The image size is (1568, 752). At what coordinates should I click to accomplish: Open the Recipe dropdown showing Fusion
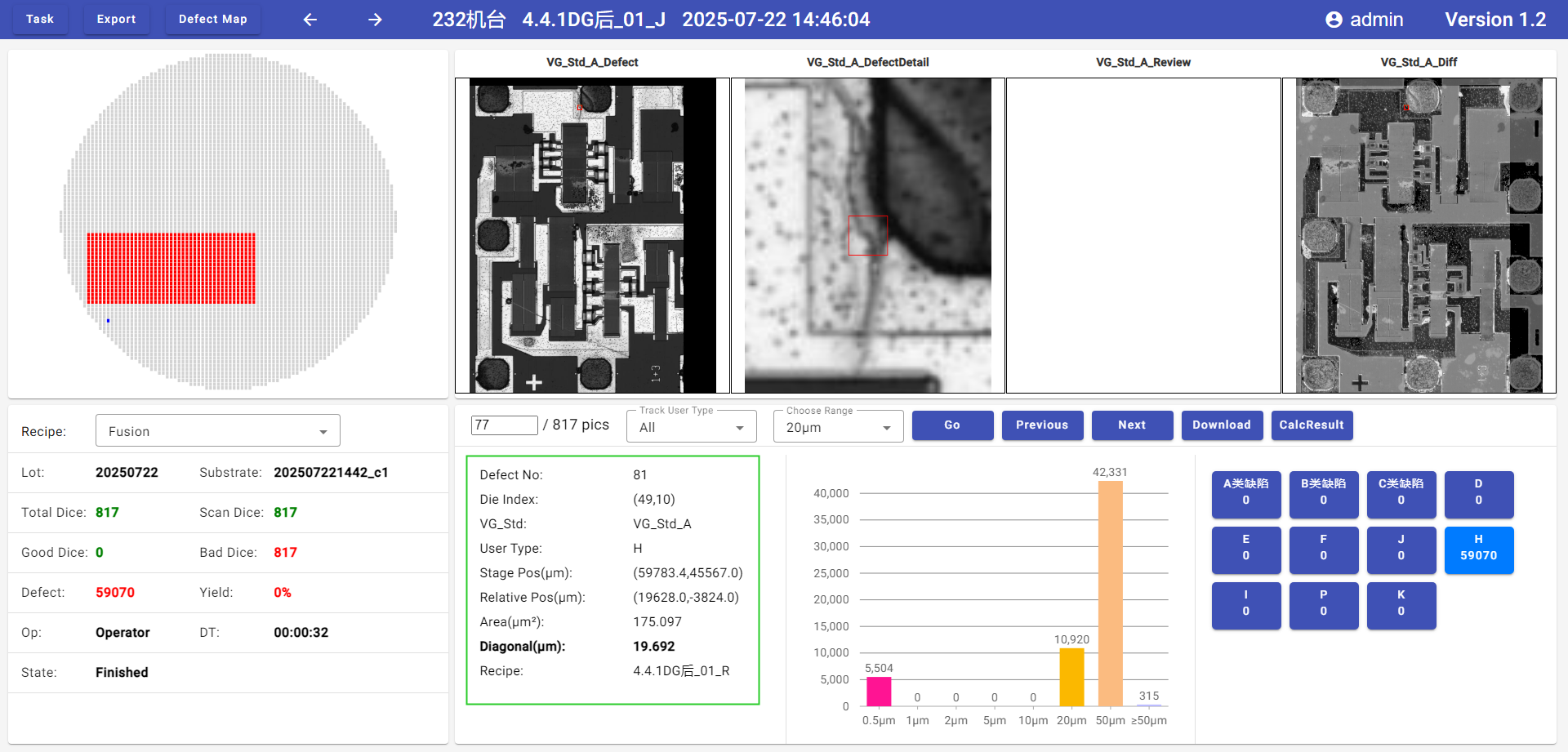[x=217, y=431]
